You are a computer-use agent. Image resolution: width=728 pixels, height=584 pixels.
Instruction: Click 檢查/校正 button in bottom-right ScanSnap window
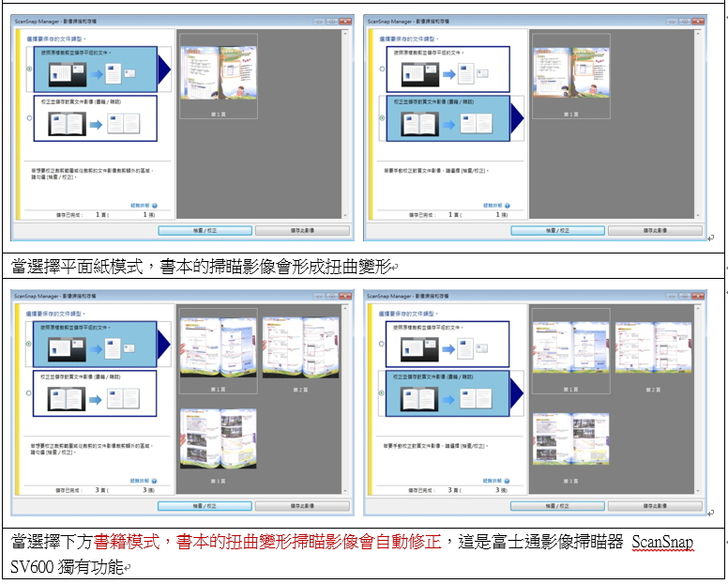(x=557, y=506)
